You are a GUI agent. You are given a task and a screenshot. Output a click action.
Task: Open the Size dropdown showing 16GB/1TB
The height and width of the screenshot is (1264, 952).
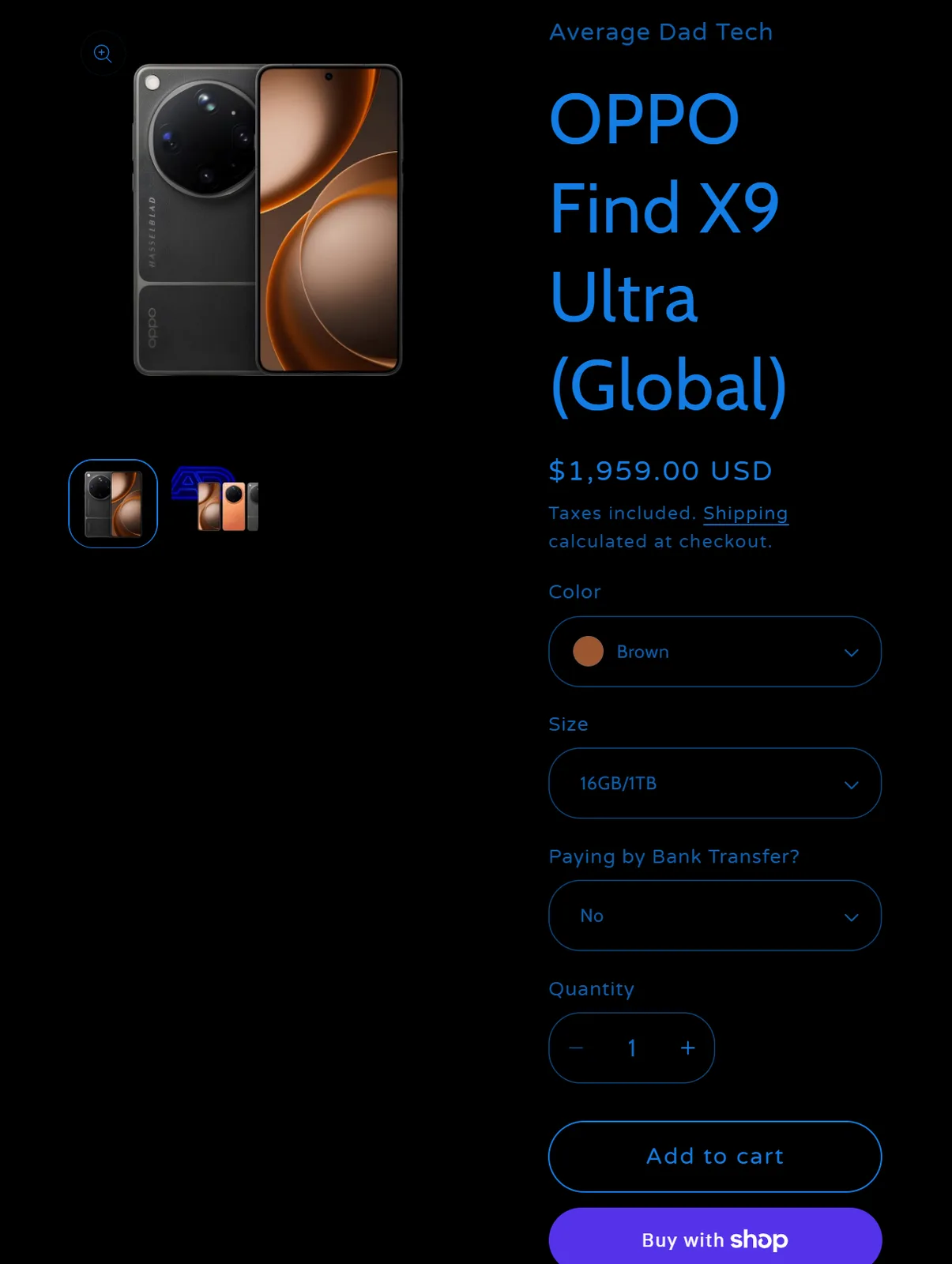pos(715,784)
